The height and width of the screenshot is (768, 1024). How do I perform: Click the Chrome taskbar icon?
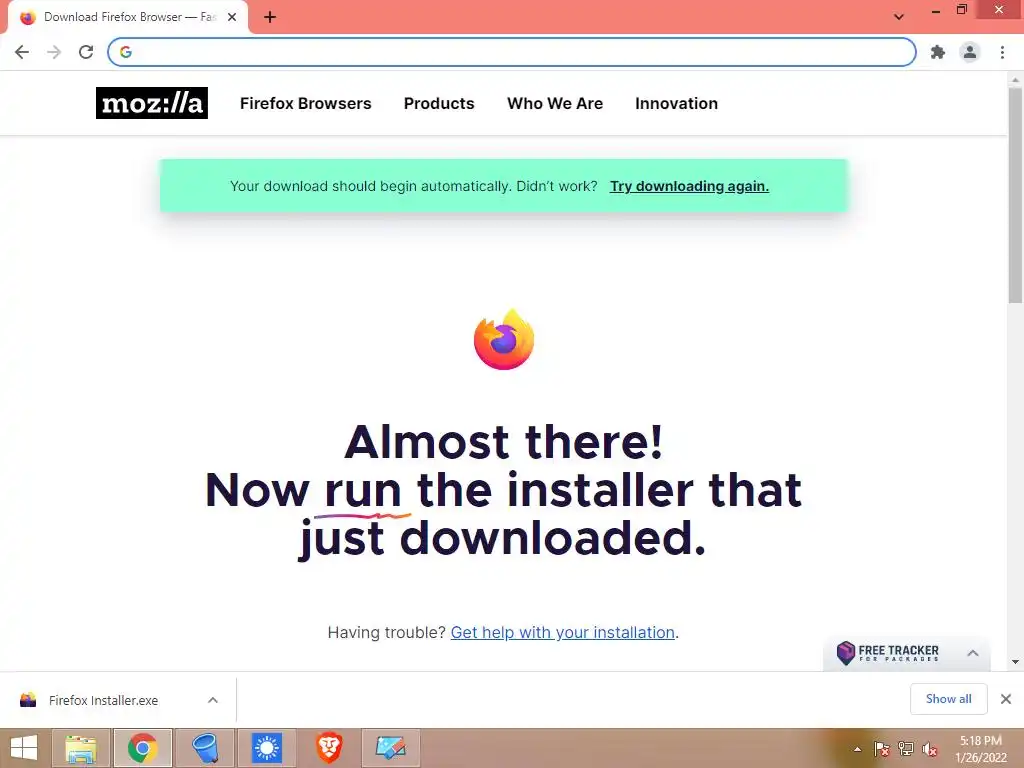click(x=143, y=748)
